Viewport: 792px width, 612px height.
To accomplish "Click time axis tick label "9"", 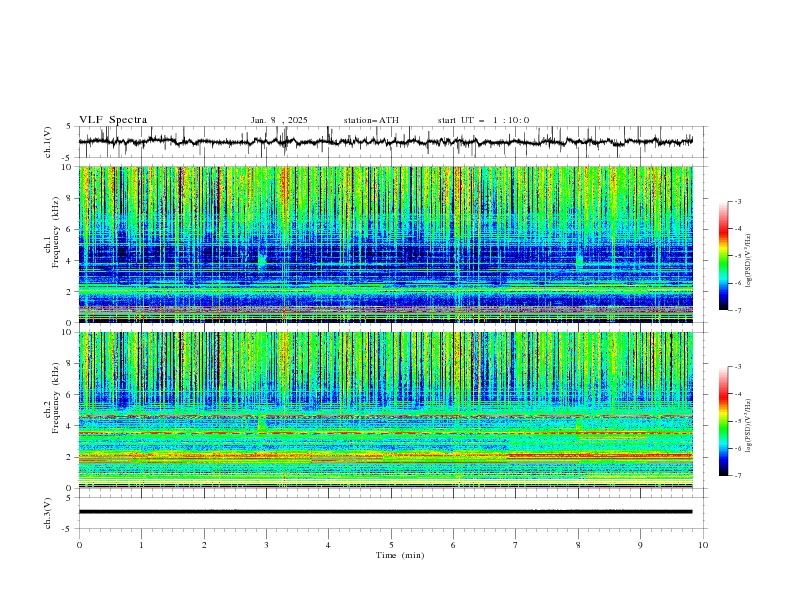I will [x=640, y=545].
